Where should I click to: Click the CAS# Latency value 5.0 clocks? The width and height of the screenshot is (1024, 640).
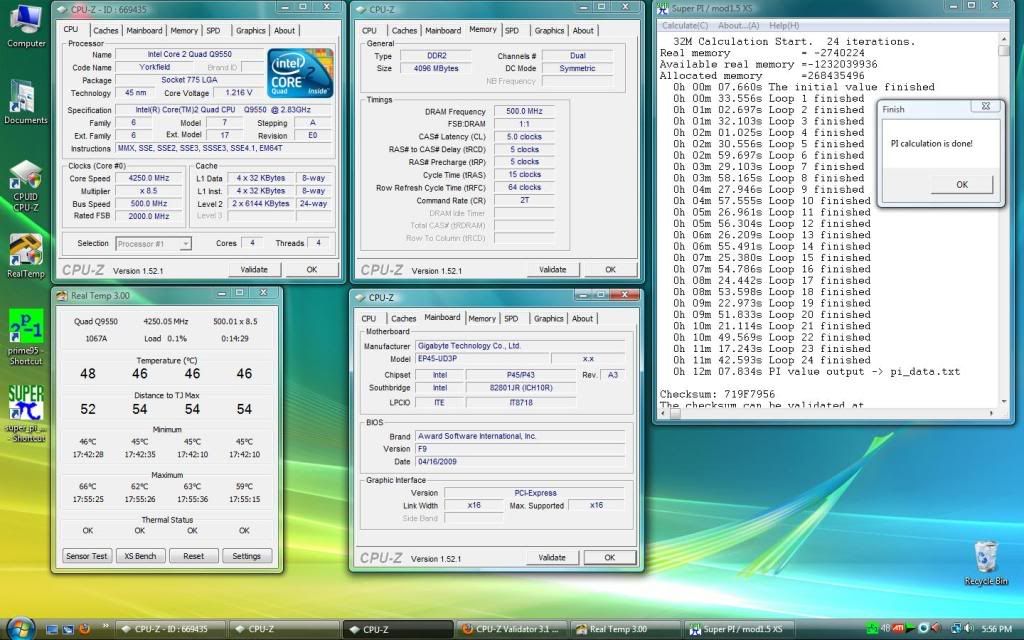[x=524, y=136]
